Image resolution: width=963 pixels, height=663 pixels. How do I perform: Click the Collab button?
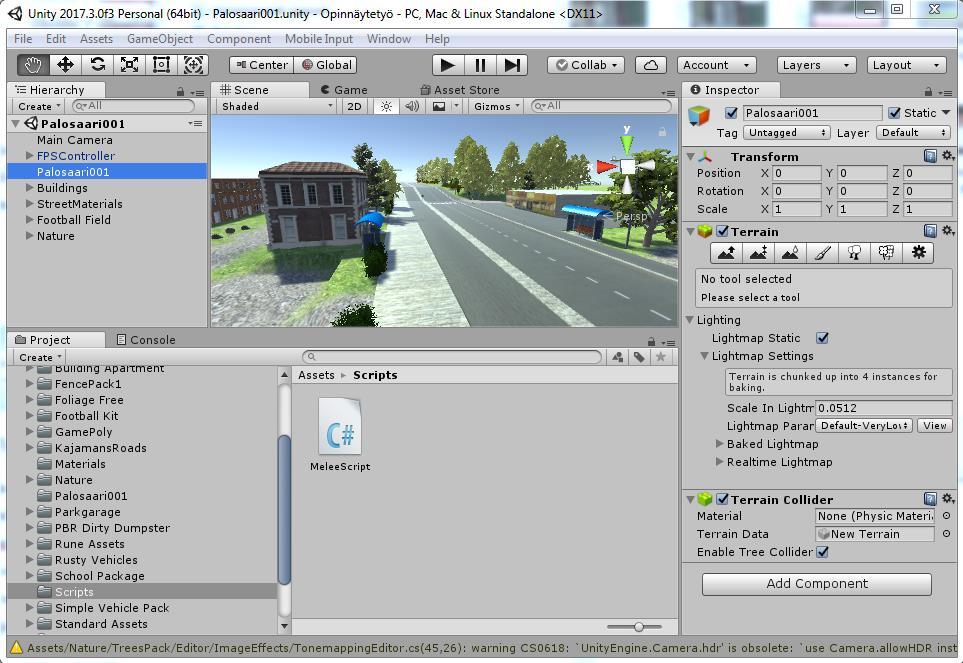tap(586, 65)
